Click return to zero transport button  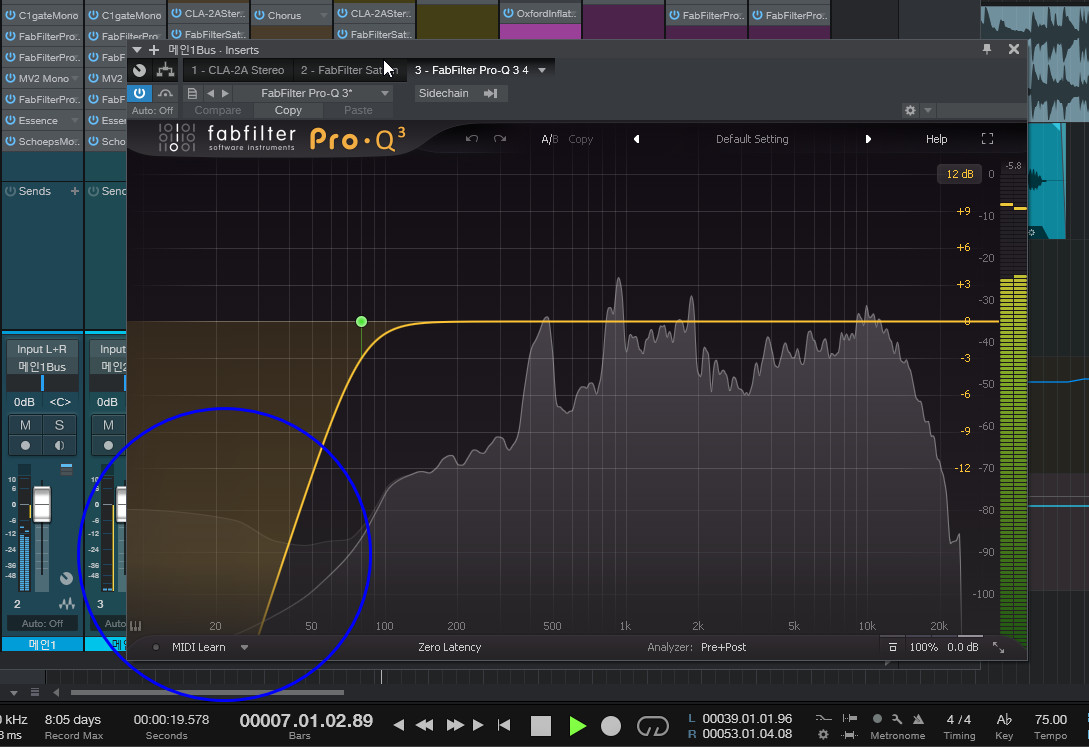click(x=504, y=725)
